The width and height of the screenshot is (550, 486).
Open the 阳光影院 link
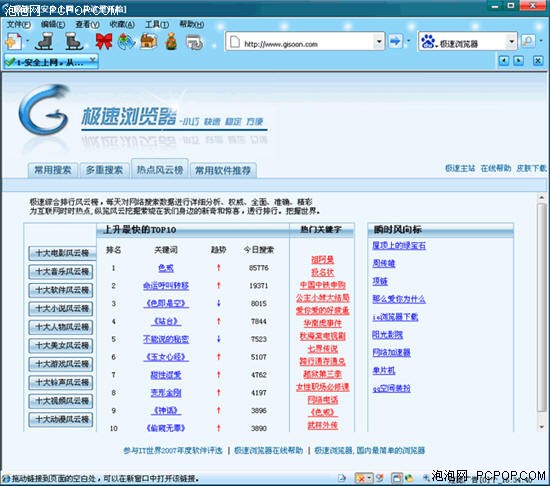coord(388,335)
